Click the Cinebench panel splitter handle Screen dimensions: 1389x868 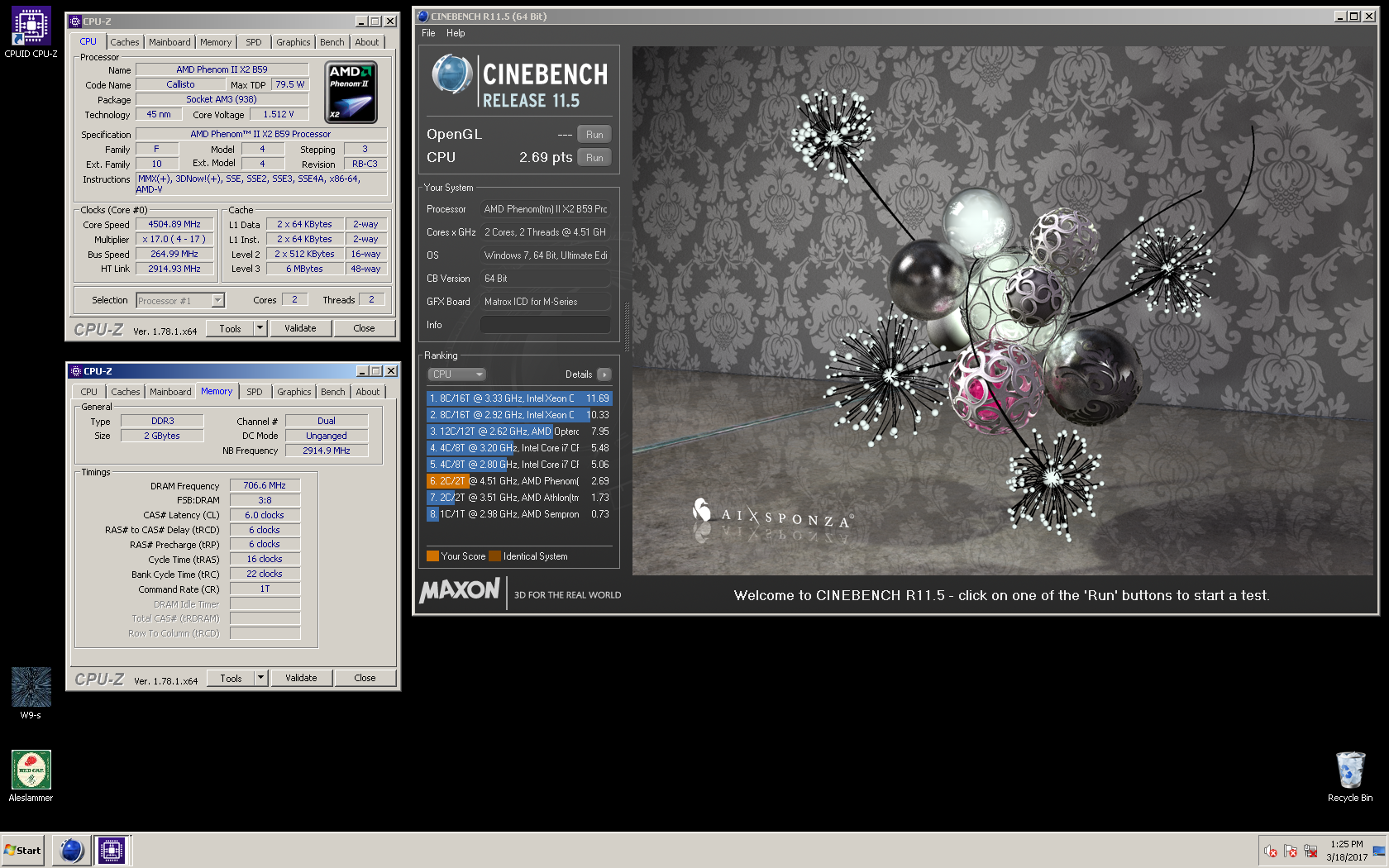click(x=627, y=327)
